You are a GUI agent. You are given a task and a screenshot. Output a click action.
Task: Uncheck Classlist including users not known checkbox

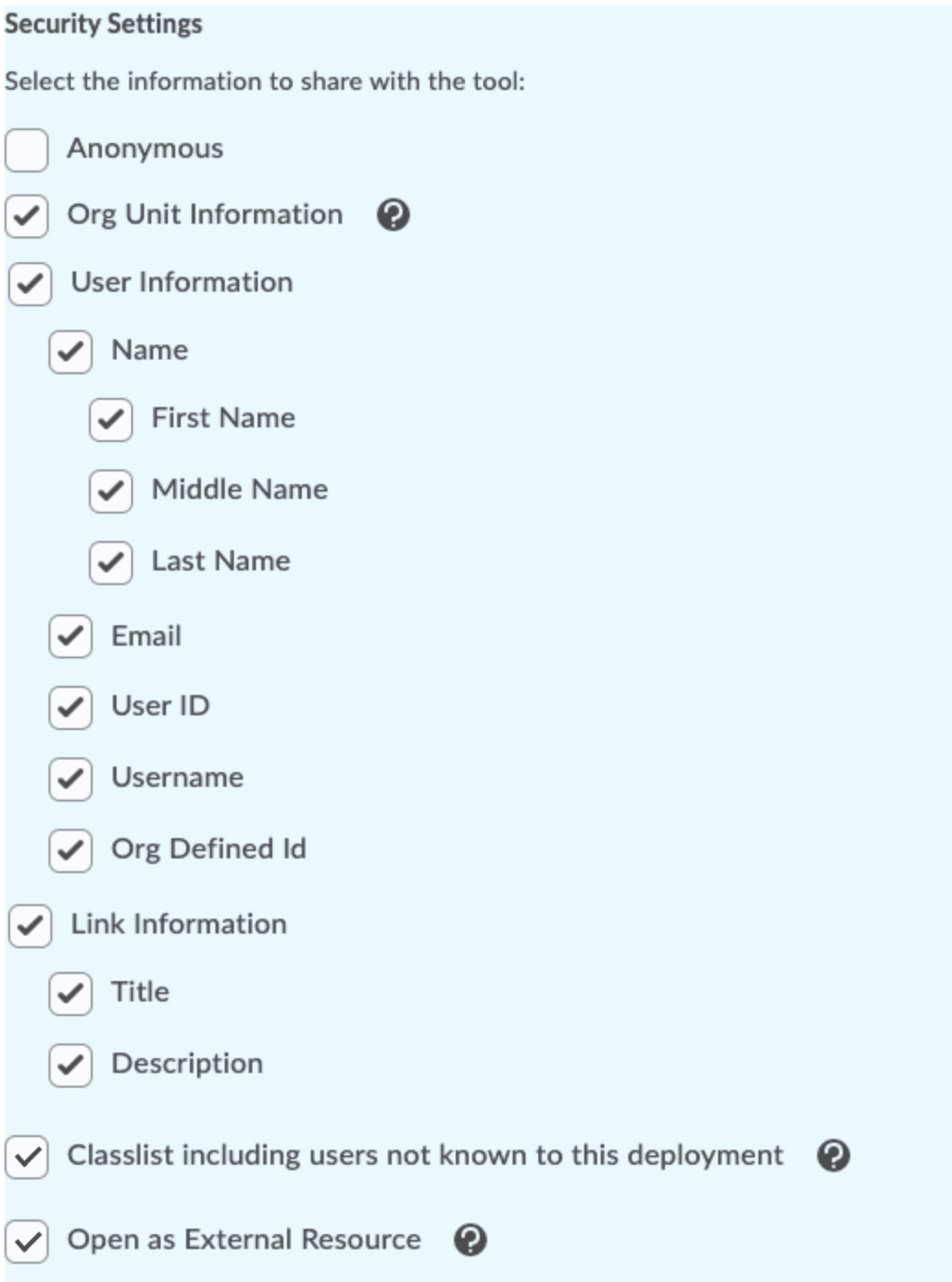pyautogui.click(x=27, y=1156)
